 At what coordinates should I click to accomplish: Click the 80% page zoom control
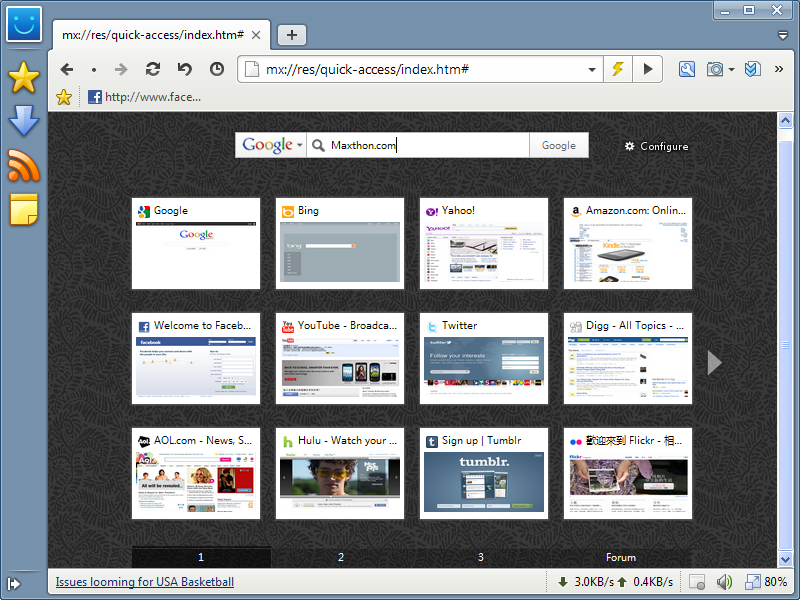click(767, 582)
